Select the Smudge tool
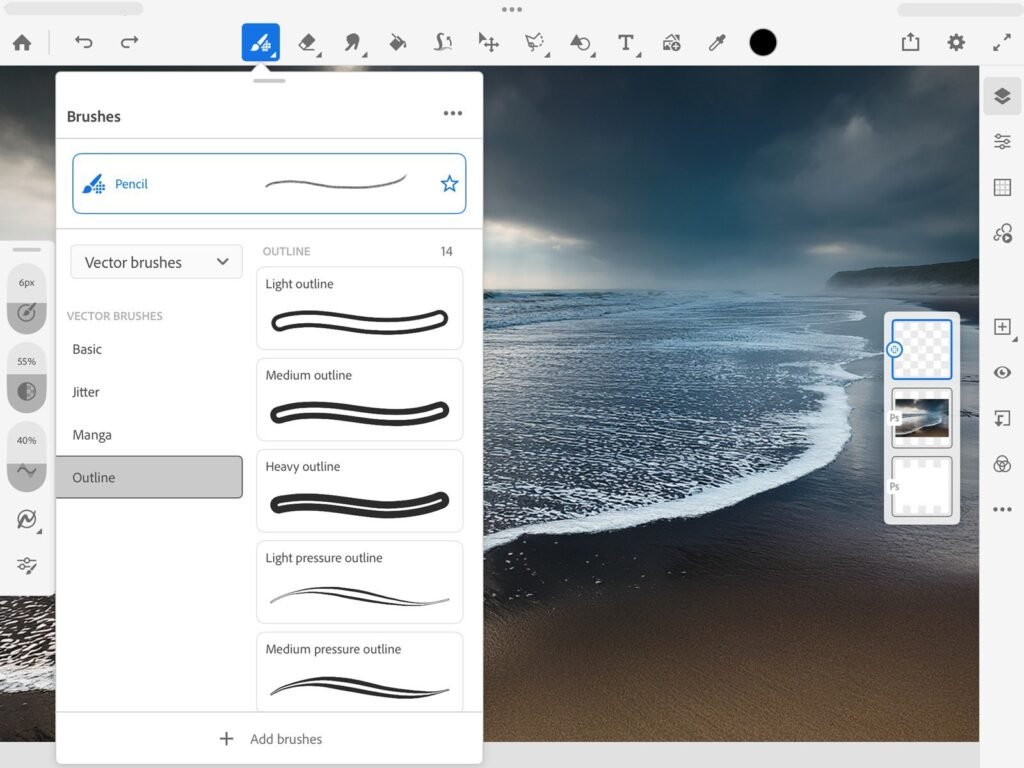Viewport: 1024px width, 768px height. tap(353, 43)
